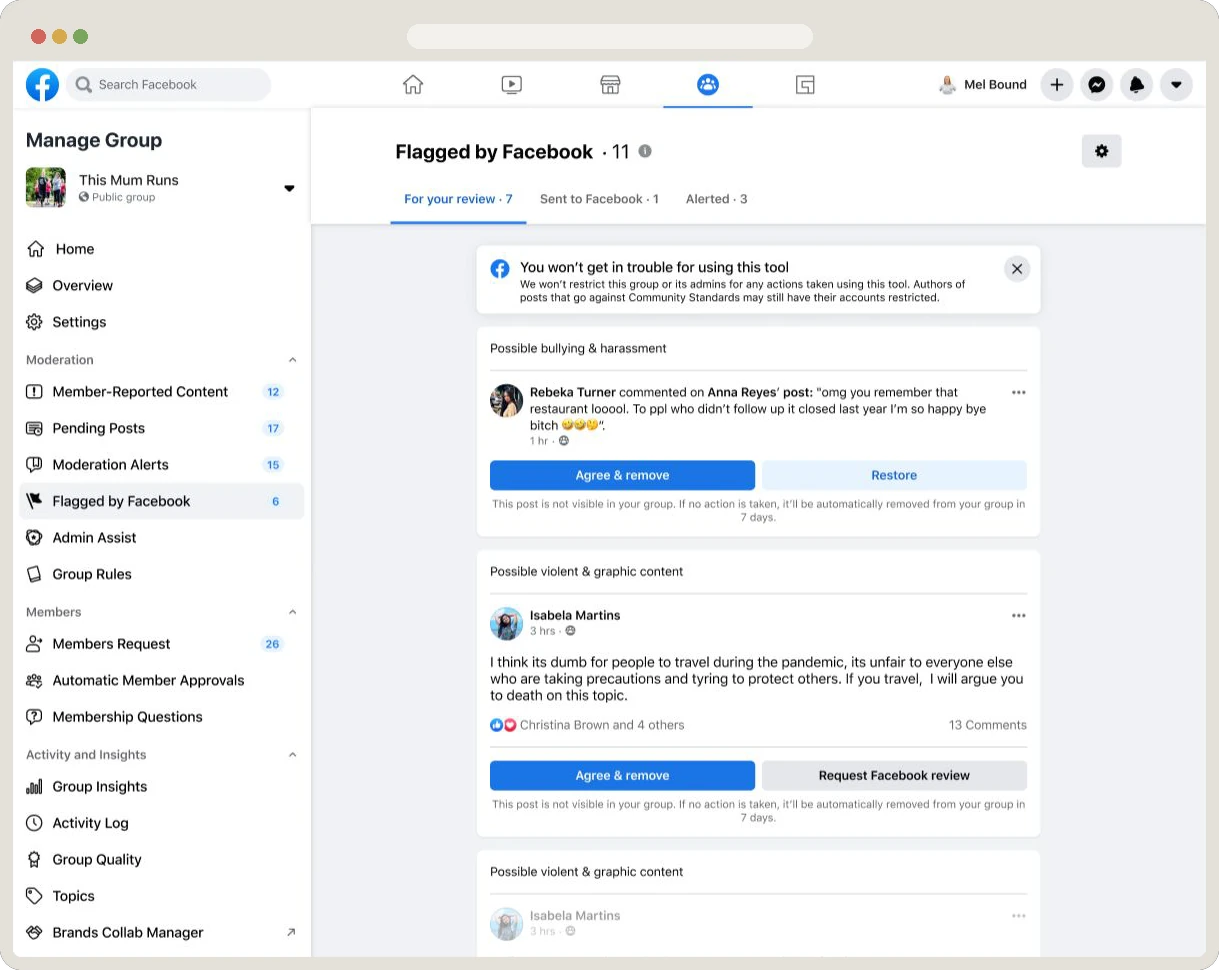Open Admin Assist
Image resolution: width=1219 pixels, height=970 pixels.
[x=161, y=538]
